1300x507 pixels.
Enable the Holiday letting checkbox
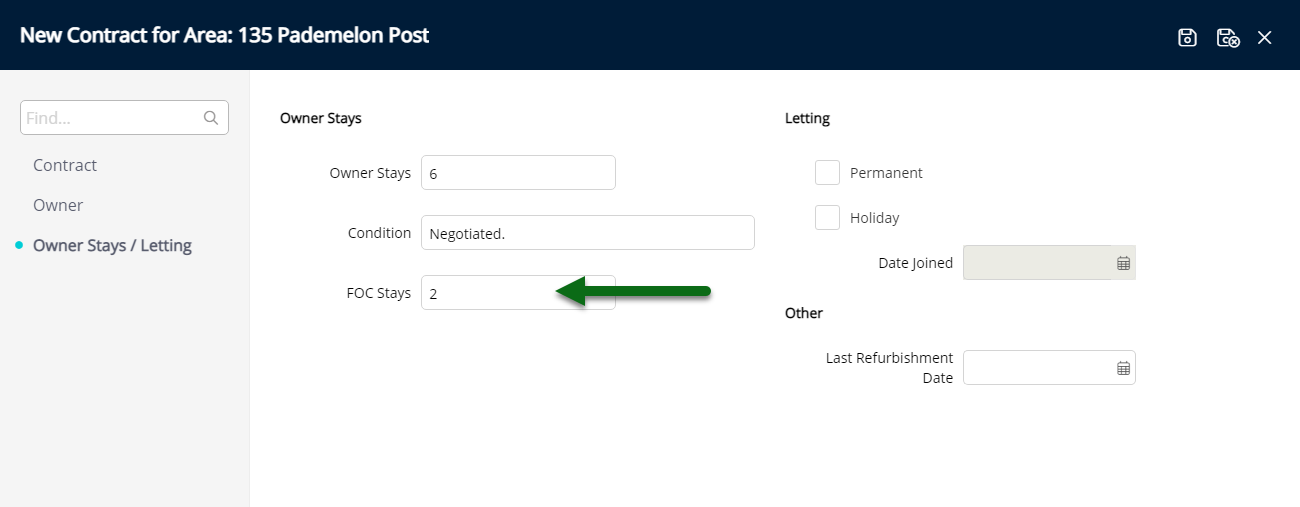click(x=827, y=217)
